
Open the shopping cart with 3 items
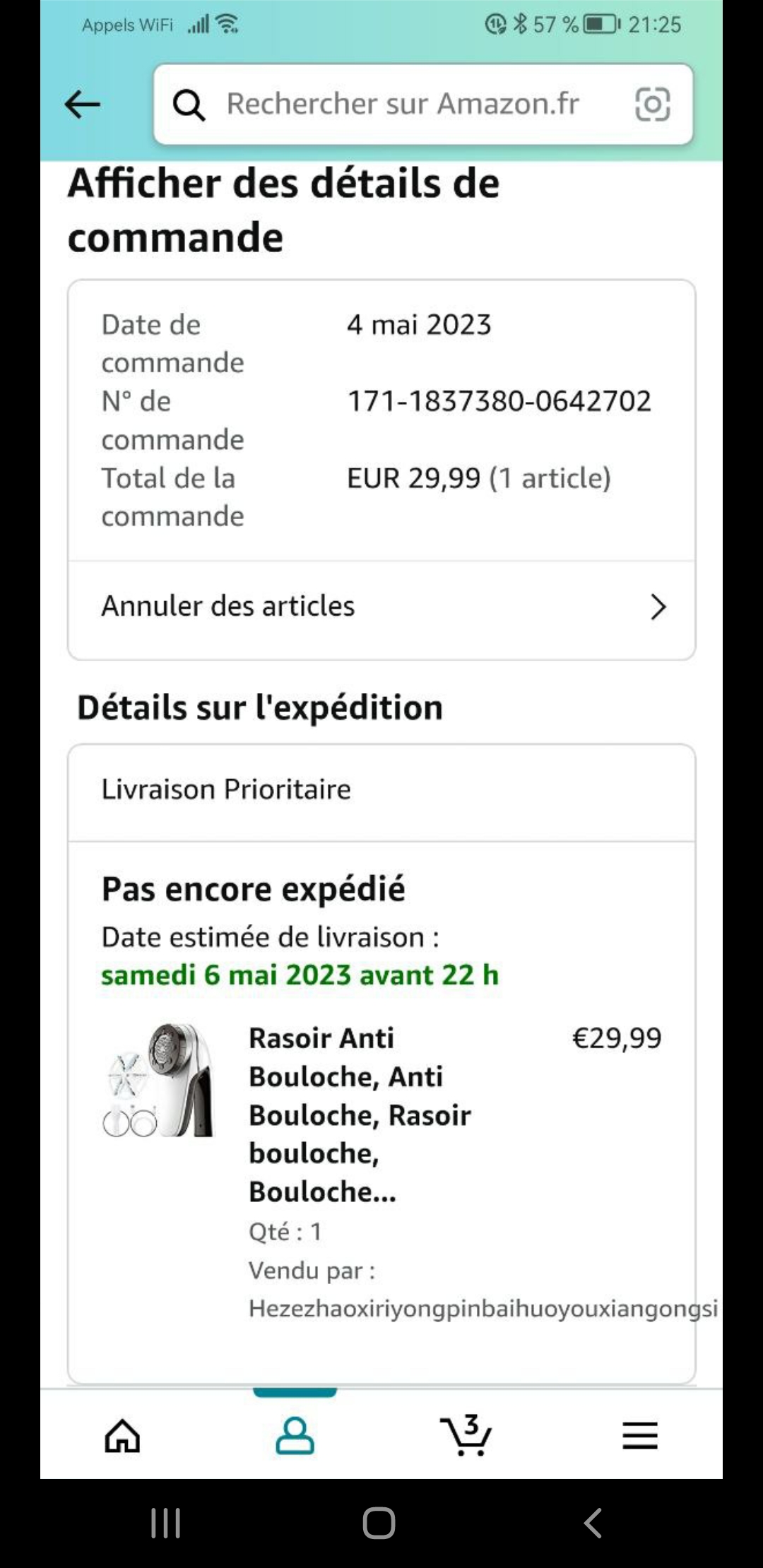466,1435
